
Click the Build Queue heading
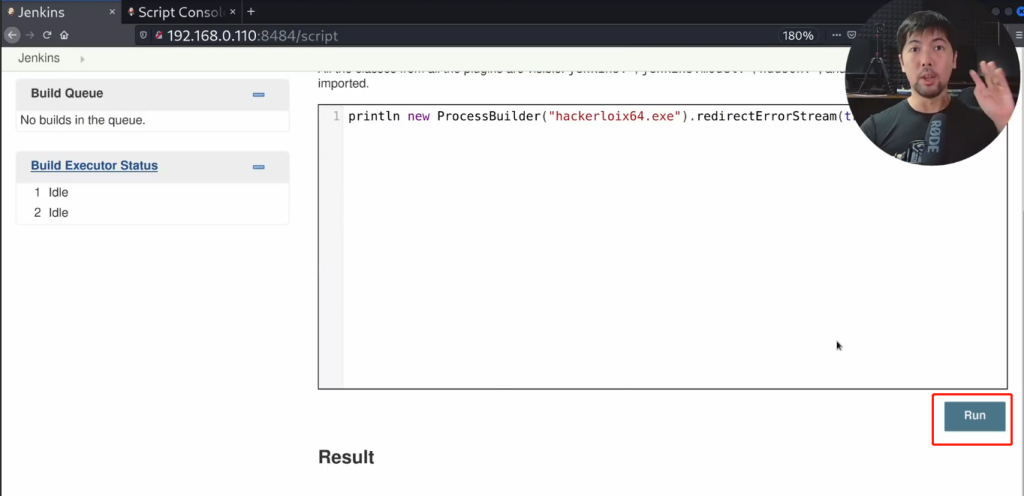pyautogui.click(x=67, y=93)
